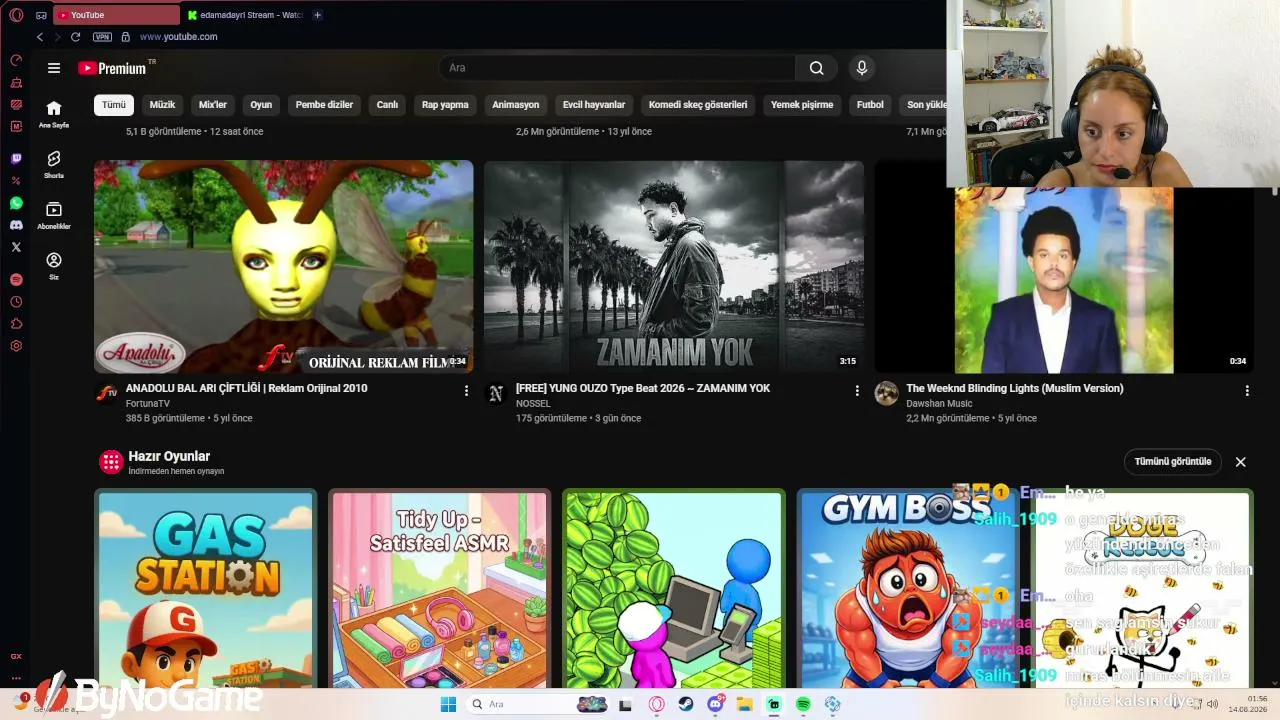Select the Oyun filter chip
This screenshot has width=1280, height=720.
(261, 105)
